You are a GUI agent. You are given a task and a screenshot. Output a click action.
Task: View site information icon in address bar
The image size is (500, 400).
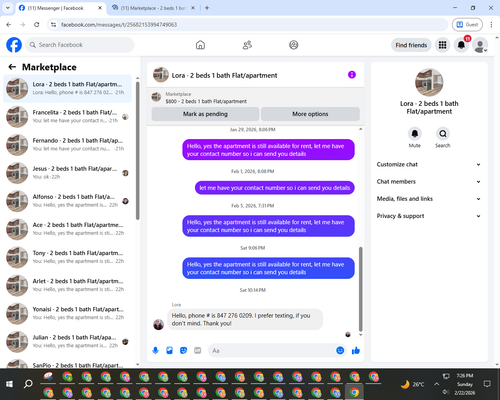(x=53, y=25)
